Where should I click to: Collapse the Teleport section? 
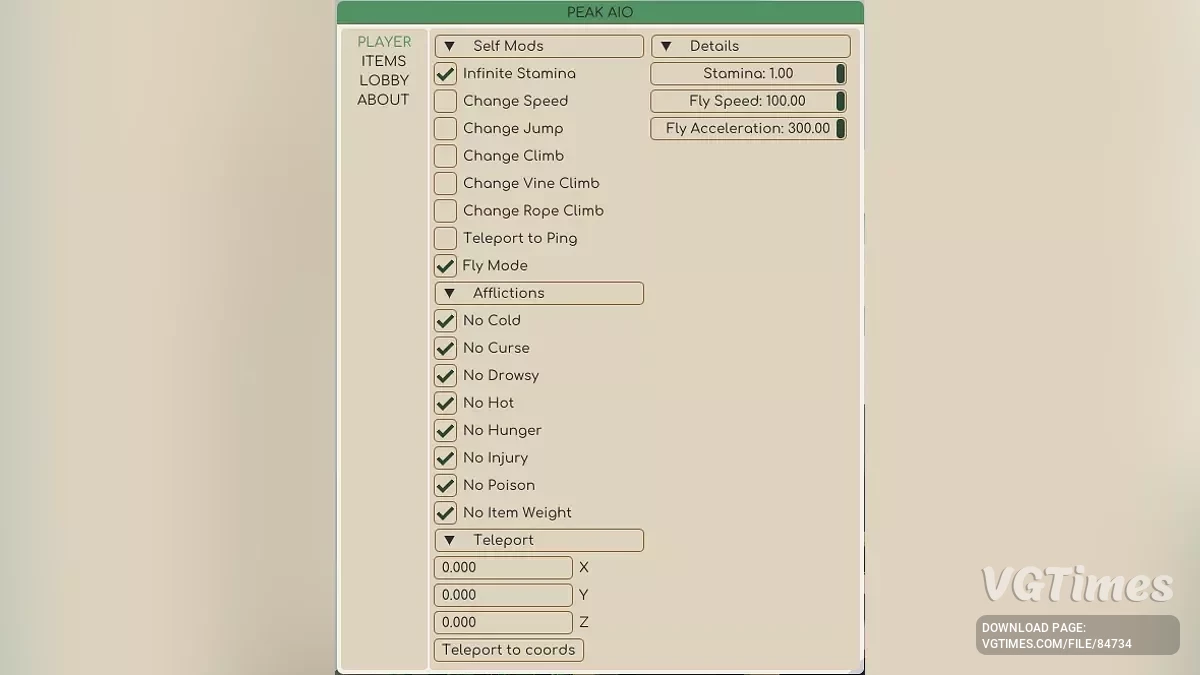450,540
